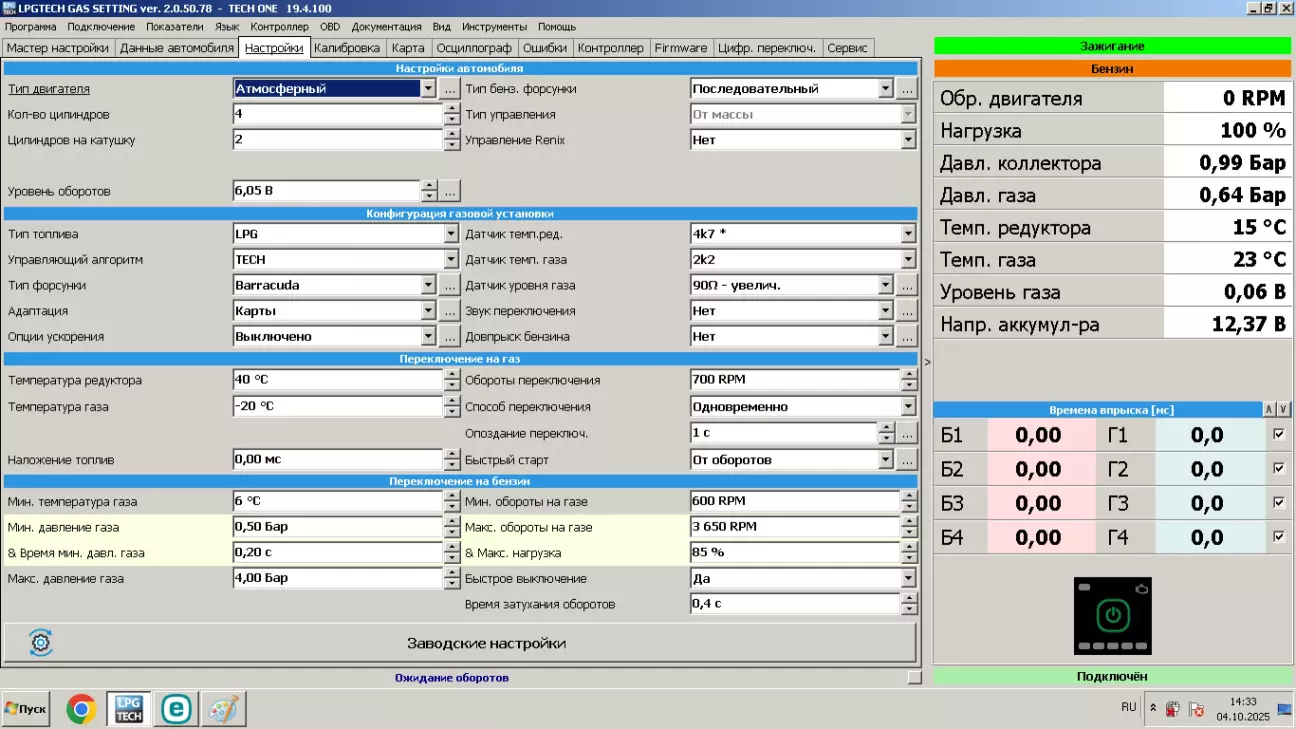Screen dimensions: 1296x729
Task: Toggle the Г4 injector checkbox
Action: (1278, 537)
